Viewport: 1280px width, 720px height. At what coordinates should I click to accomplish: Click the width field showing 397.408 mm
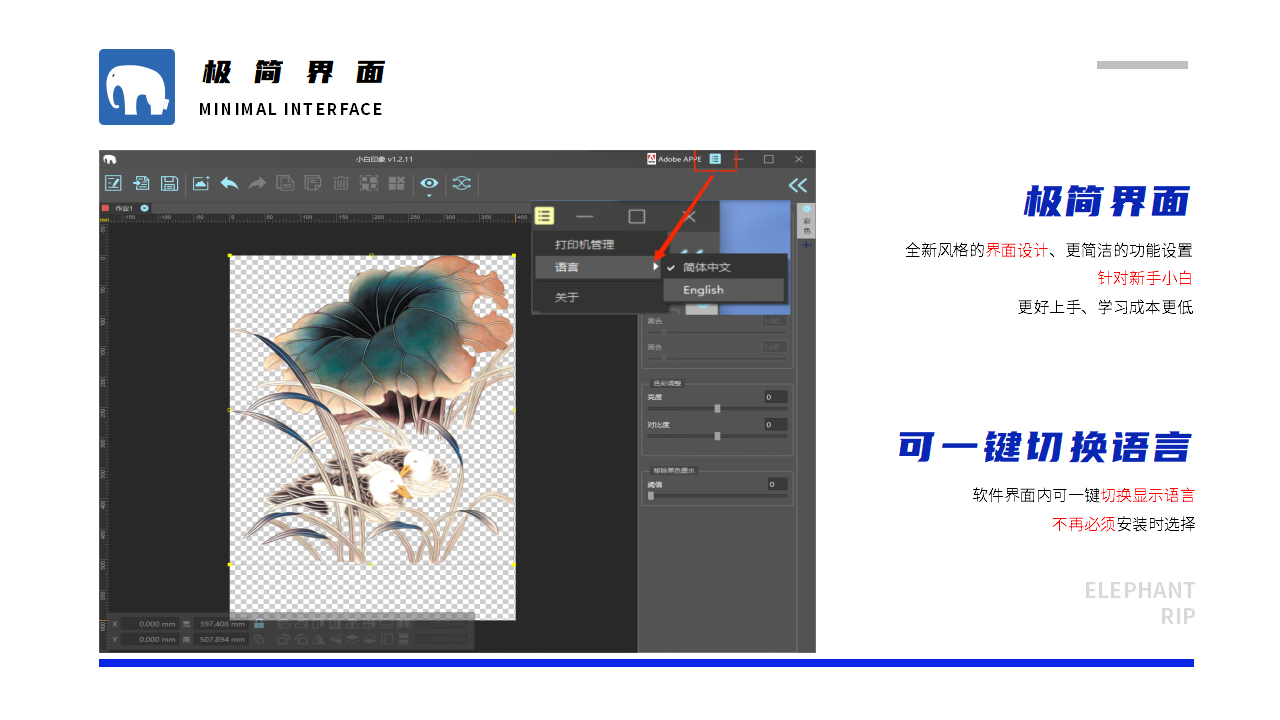[x=220, y=624]
